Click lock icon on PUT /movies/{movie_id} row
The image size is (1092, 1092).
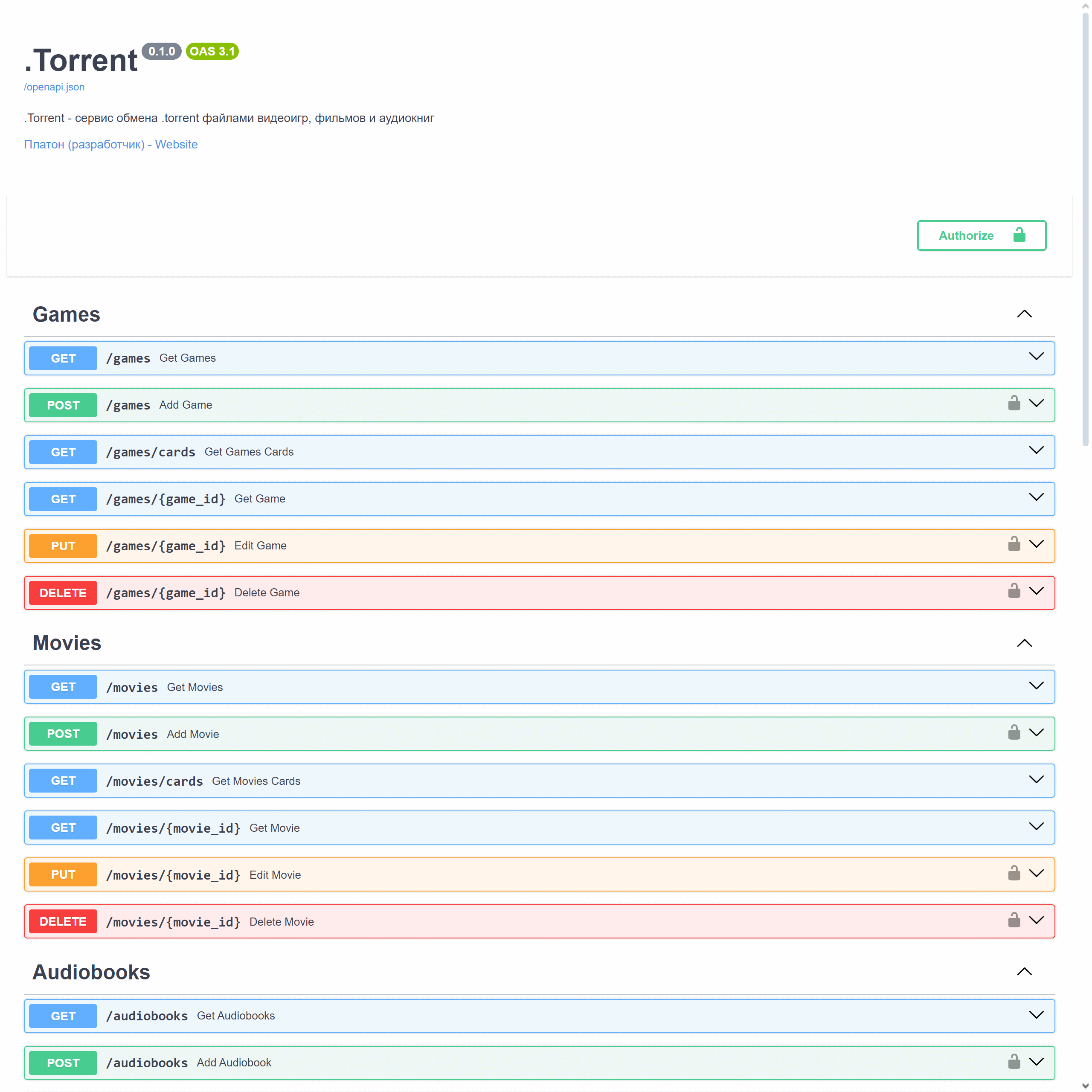pos(1014,873)
